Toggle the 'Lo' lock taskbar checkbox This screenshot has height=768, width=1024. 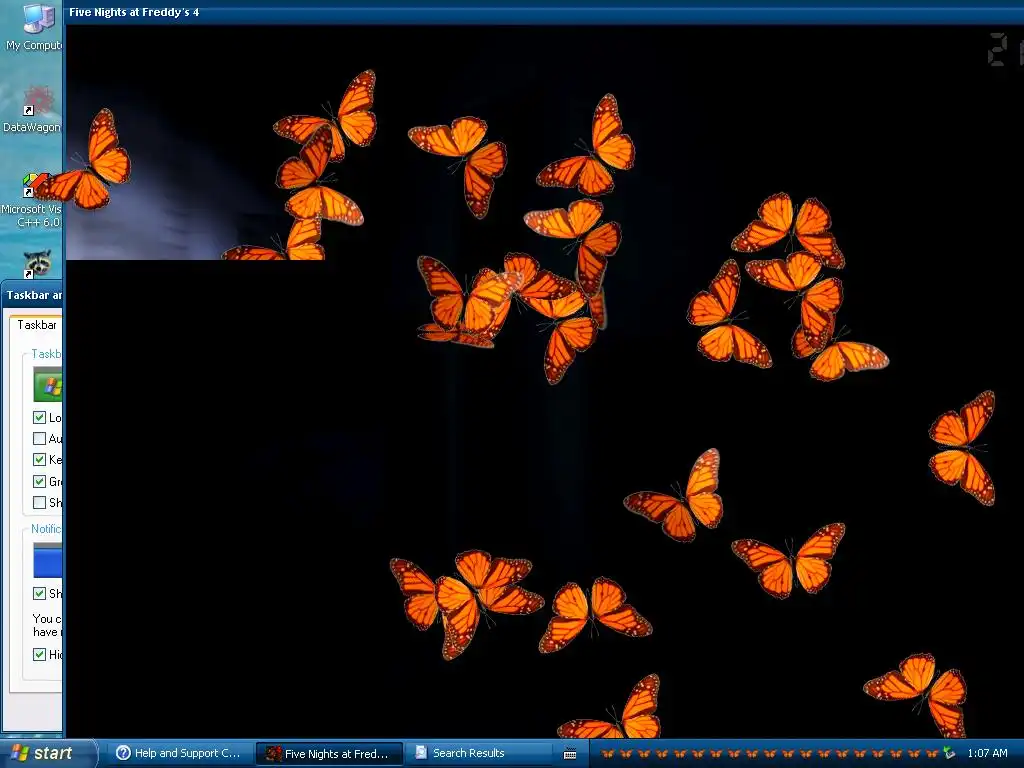point(39,417)
